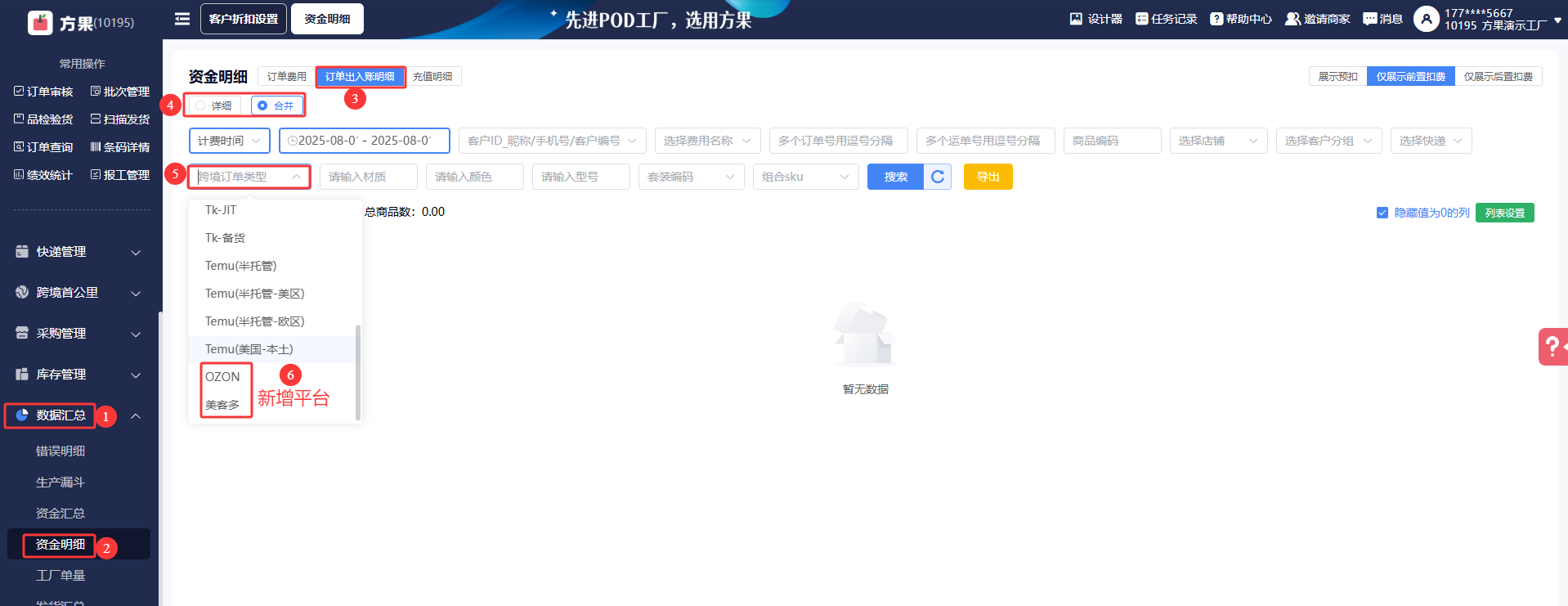Toggle the 隐藏值为0的列 checkbox
Image resolution: width=1568 pixels, height=606 pixels.
coord(1382,213)
